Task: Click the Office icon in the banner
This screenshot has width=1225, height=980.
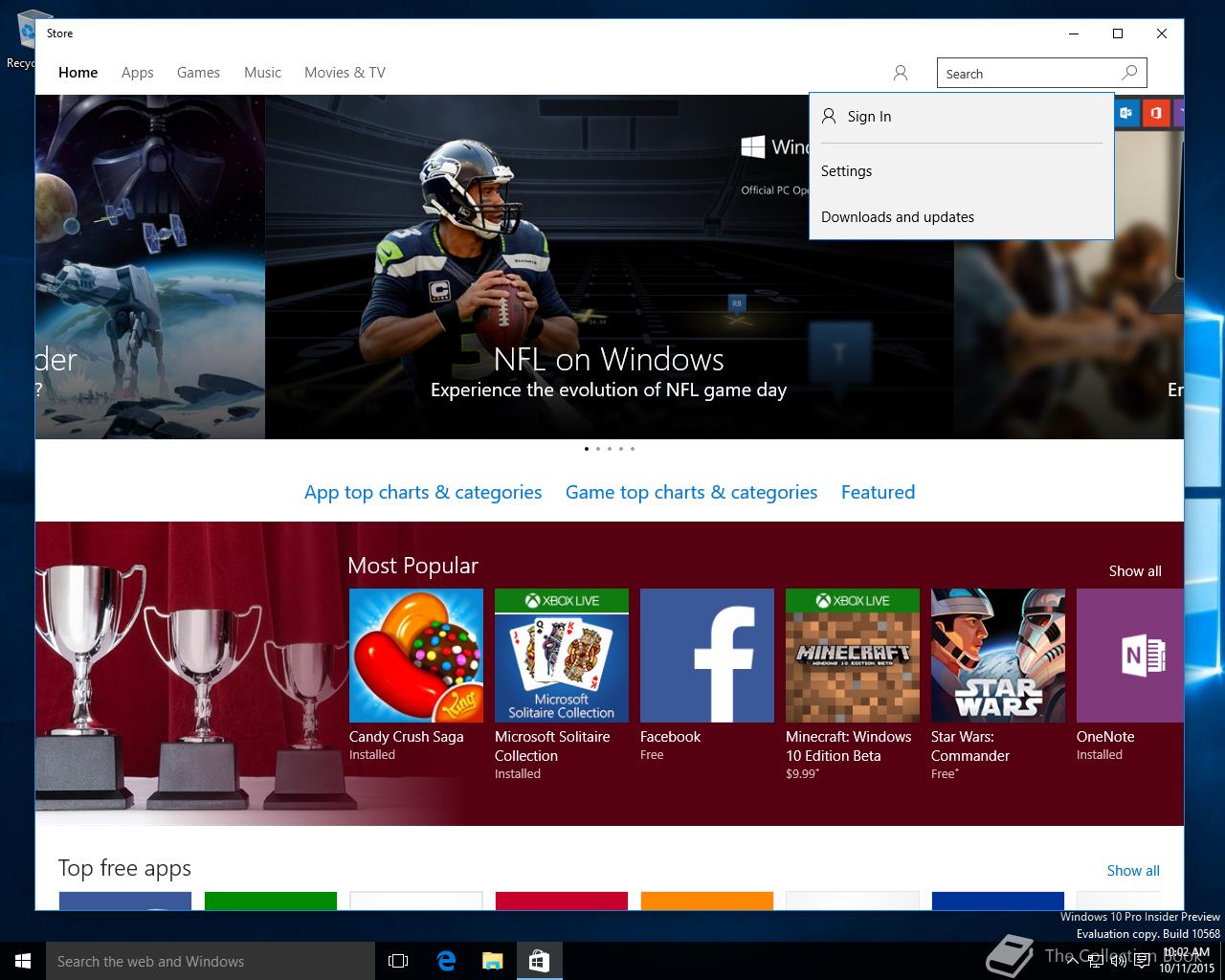Action: (1156, 113)
